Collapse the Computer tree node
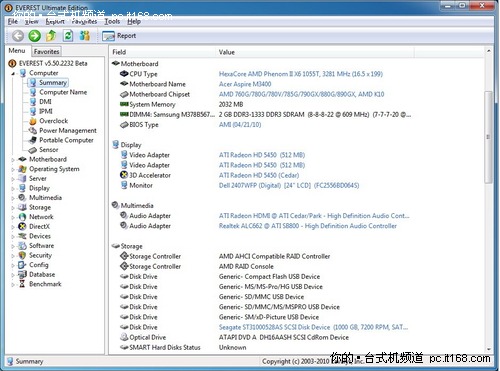The height and width of the screenshot is (371, 500). point(13,73)
